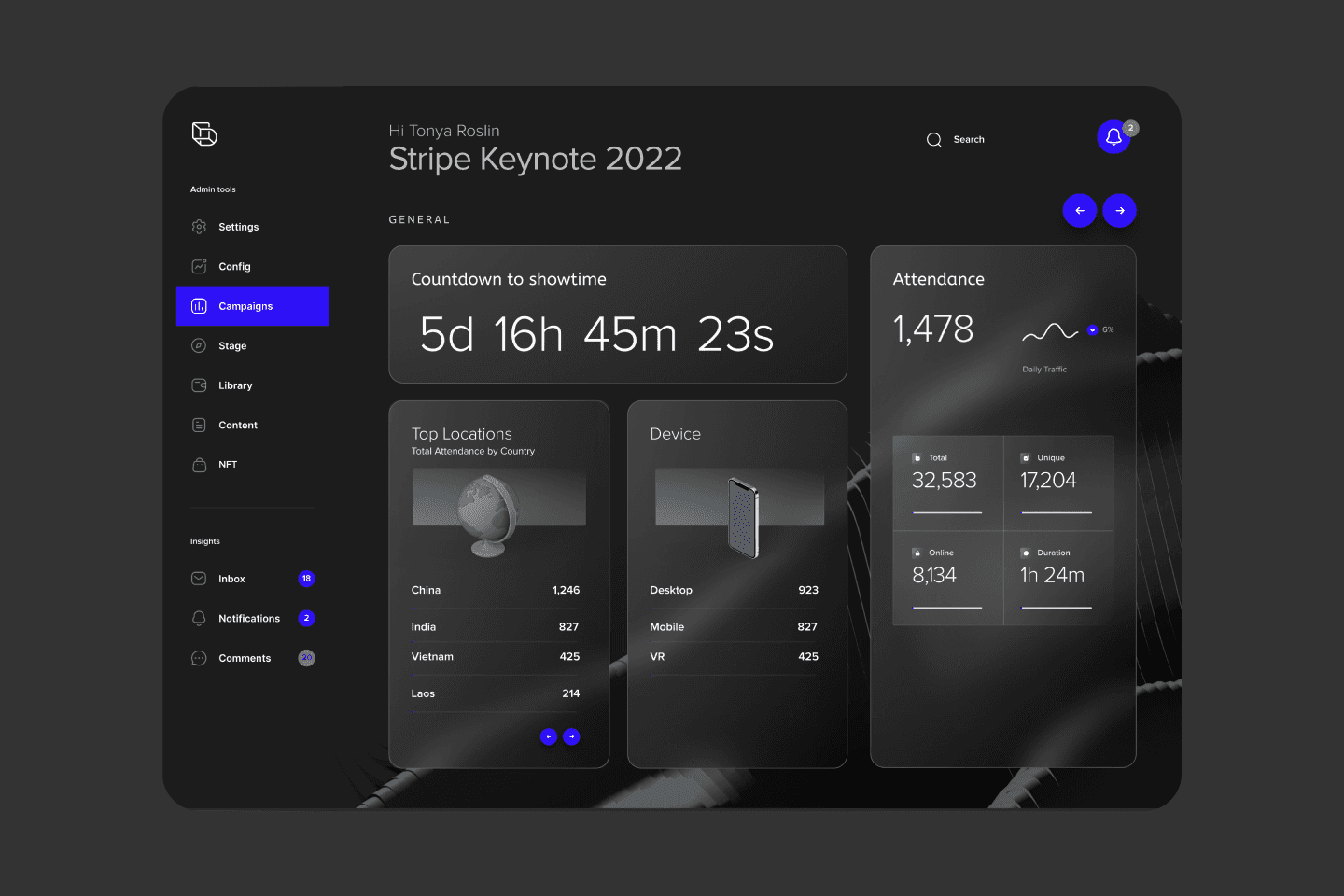Click the China attendance value 1,246
Viewport: 1344px width, 896px height.
coord(566,590)
